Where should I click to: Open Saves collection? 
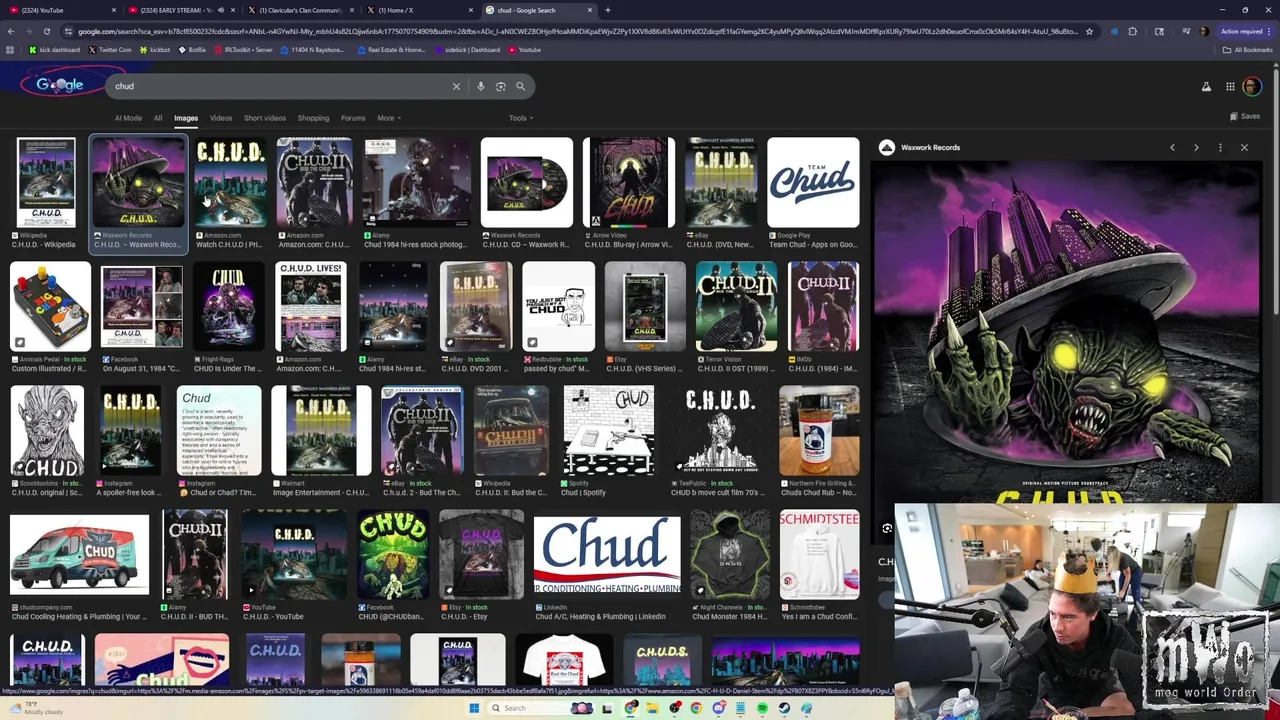(1244, 116)
